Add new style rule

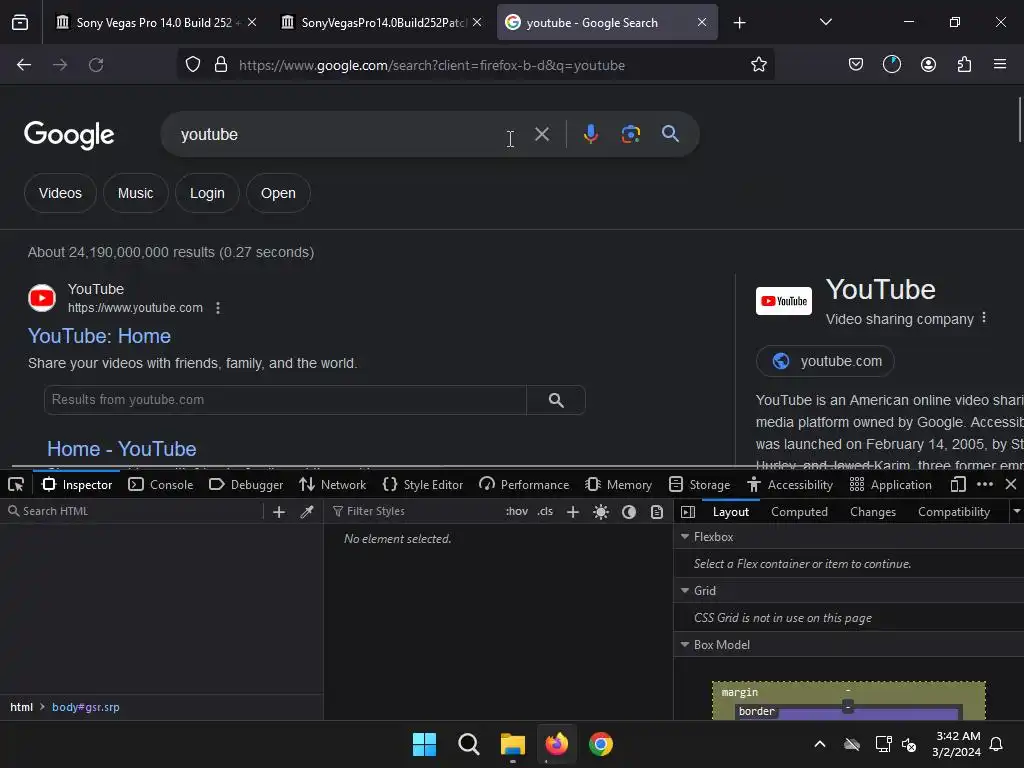click(573, 512)
